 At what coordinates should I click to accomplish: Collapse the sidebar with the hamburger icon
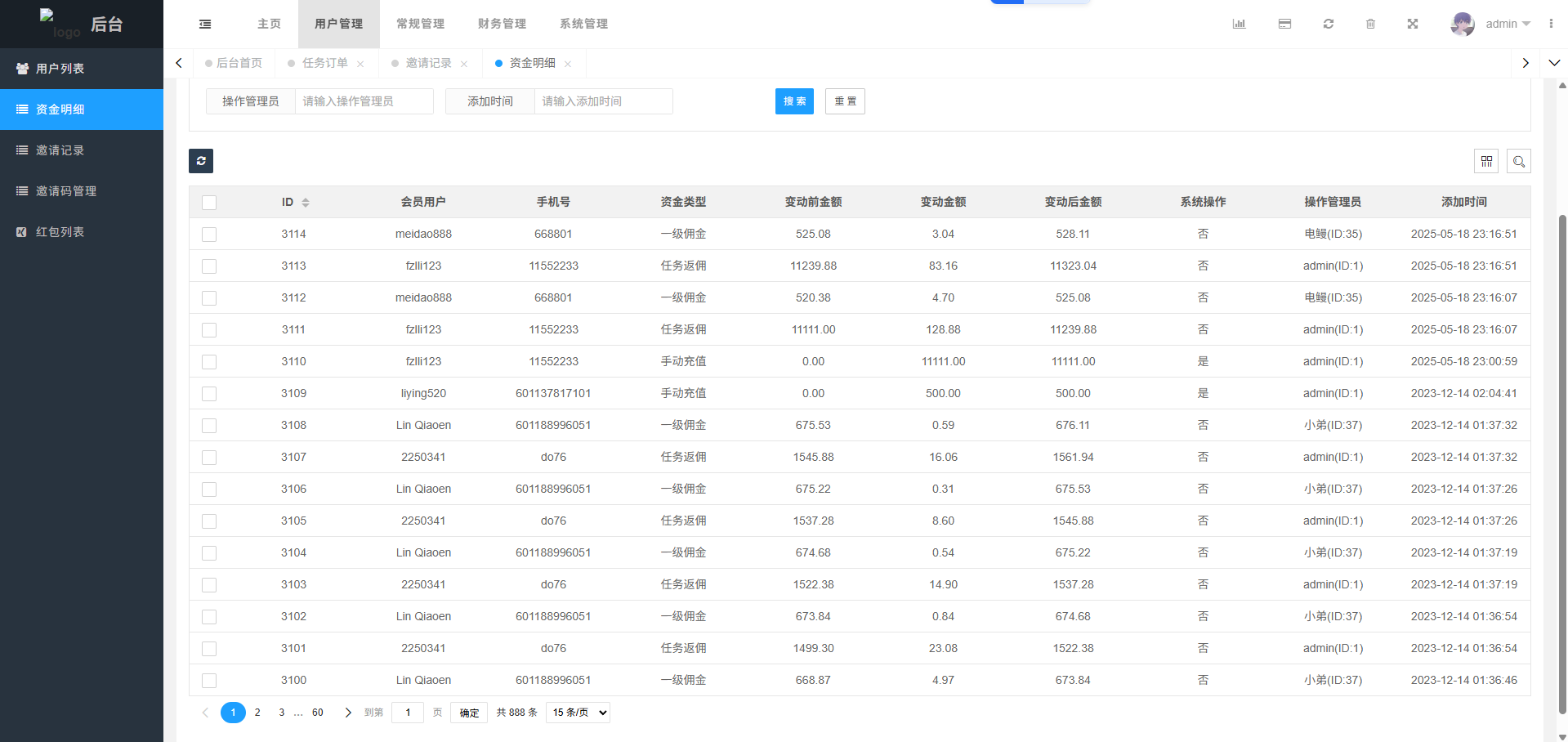point(205,25)
